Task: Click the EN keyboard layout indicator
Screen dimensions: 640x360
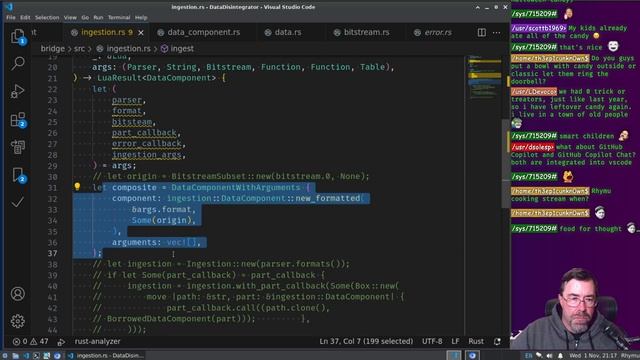Action: [529, 356]
